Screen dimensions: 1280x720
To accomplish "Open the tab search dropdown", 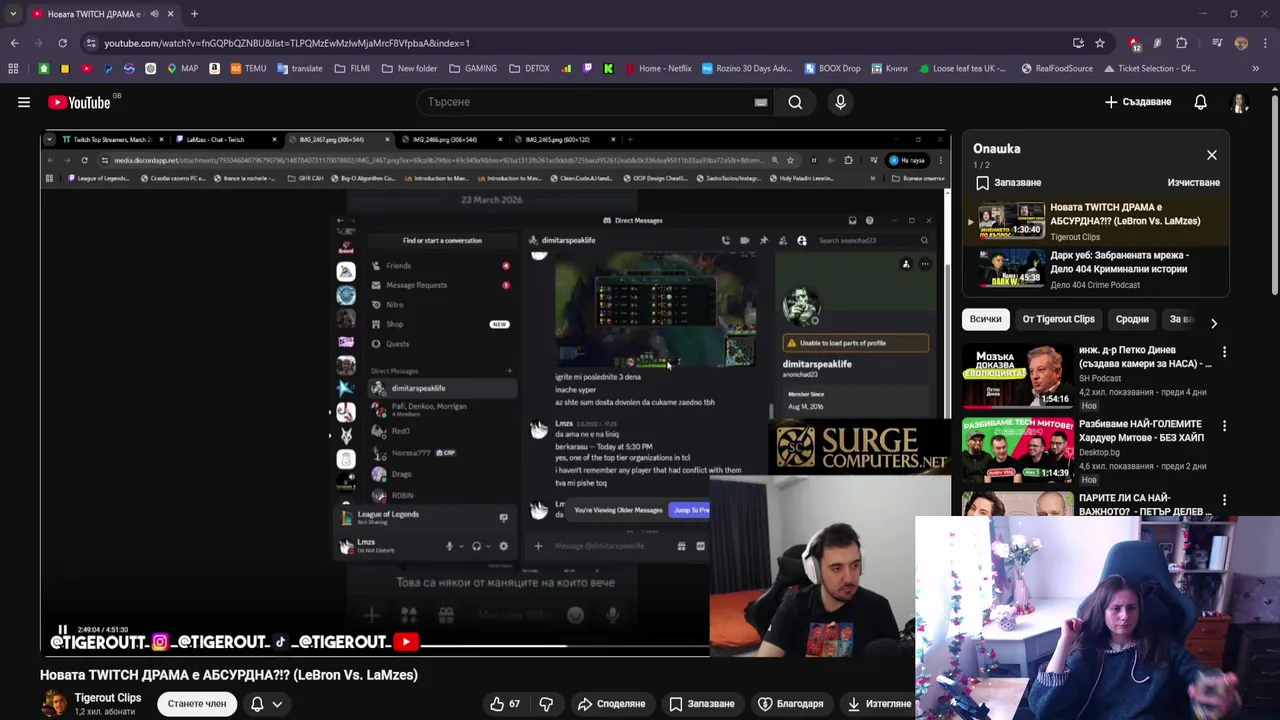I will pos(12,14).
